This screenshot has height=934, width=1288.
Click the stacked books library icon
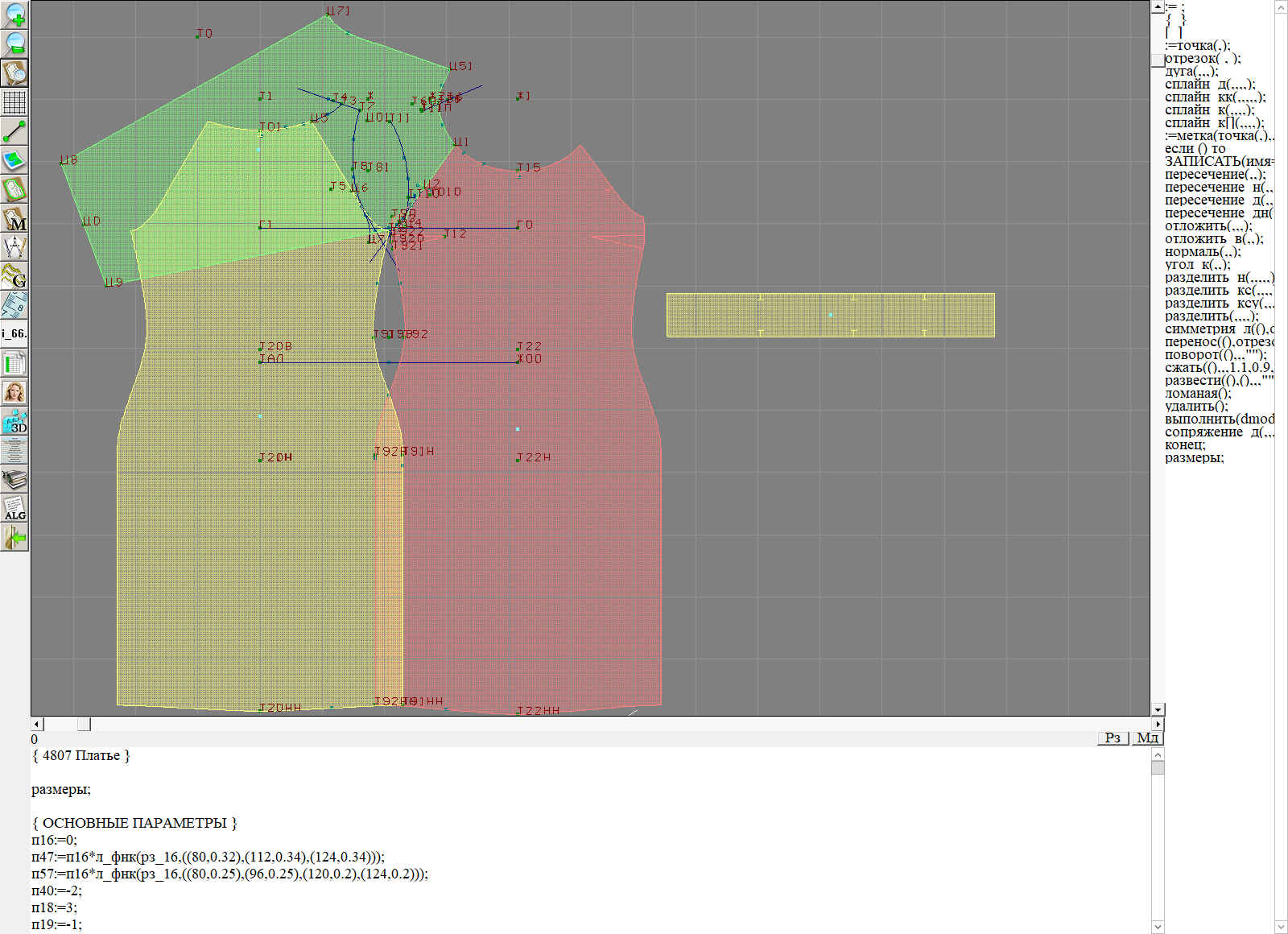14,480
